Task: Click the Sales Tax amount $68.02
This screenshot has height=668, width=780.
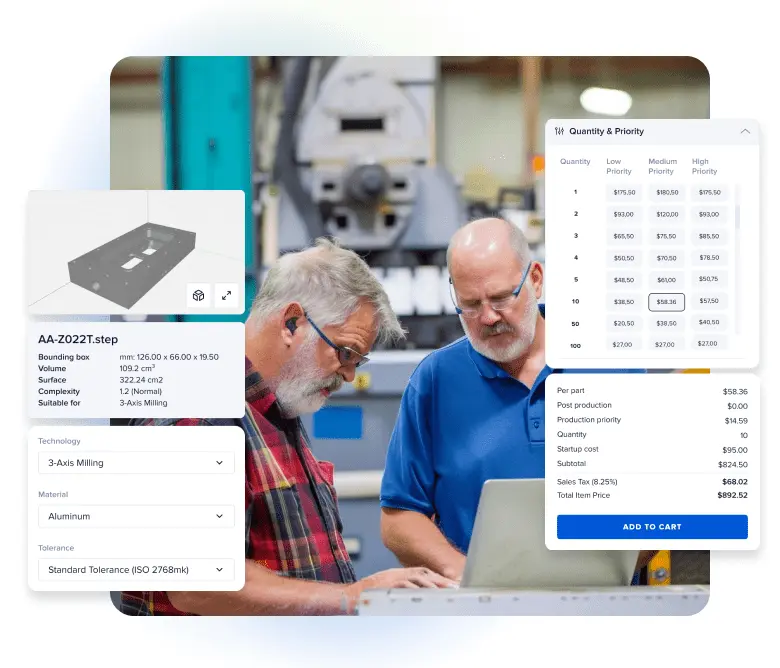Action: pyautogui.click(x=735, y=482)
